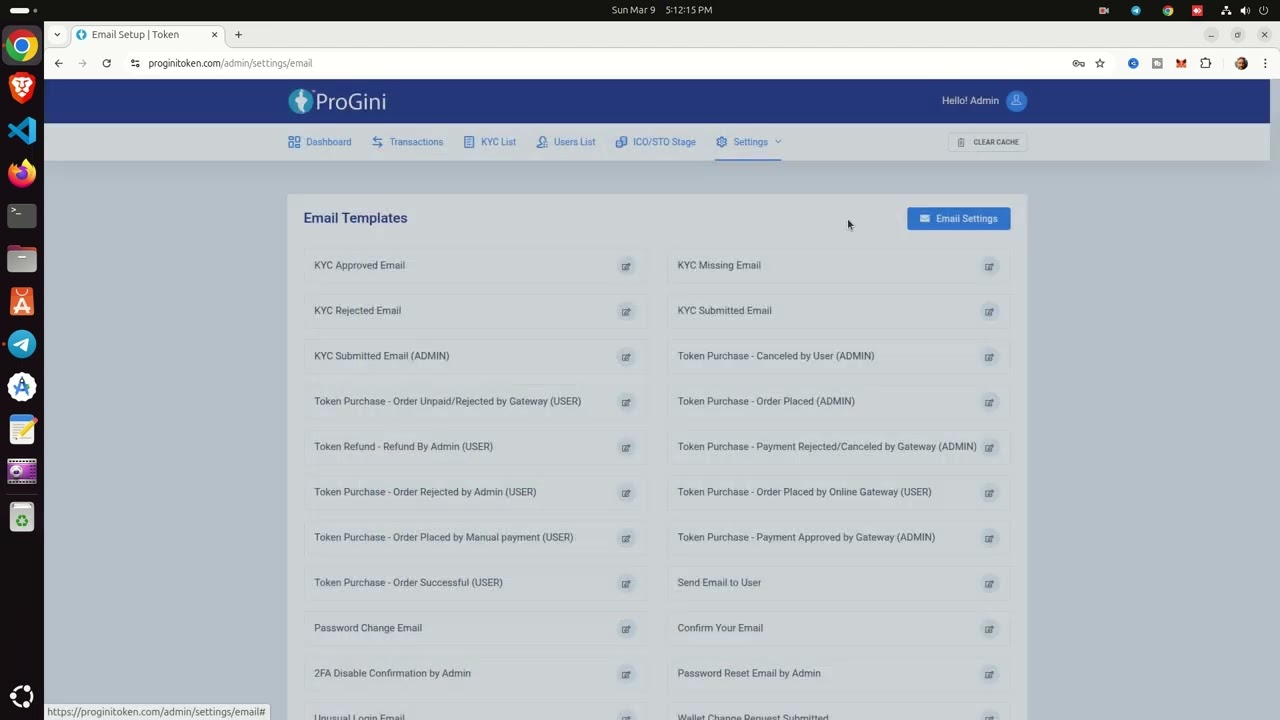Bookmark this page with star icon
The height and width of the screenshot is (720, 1280).
coord(1100,63)
